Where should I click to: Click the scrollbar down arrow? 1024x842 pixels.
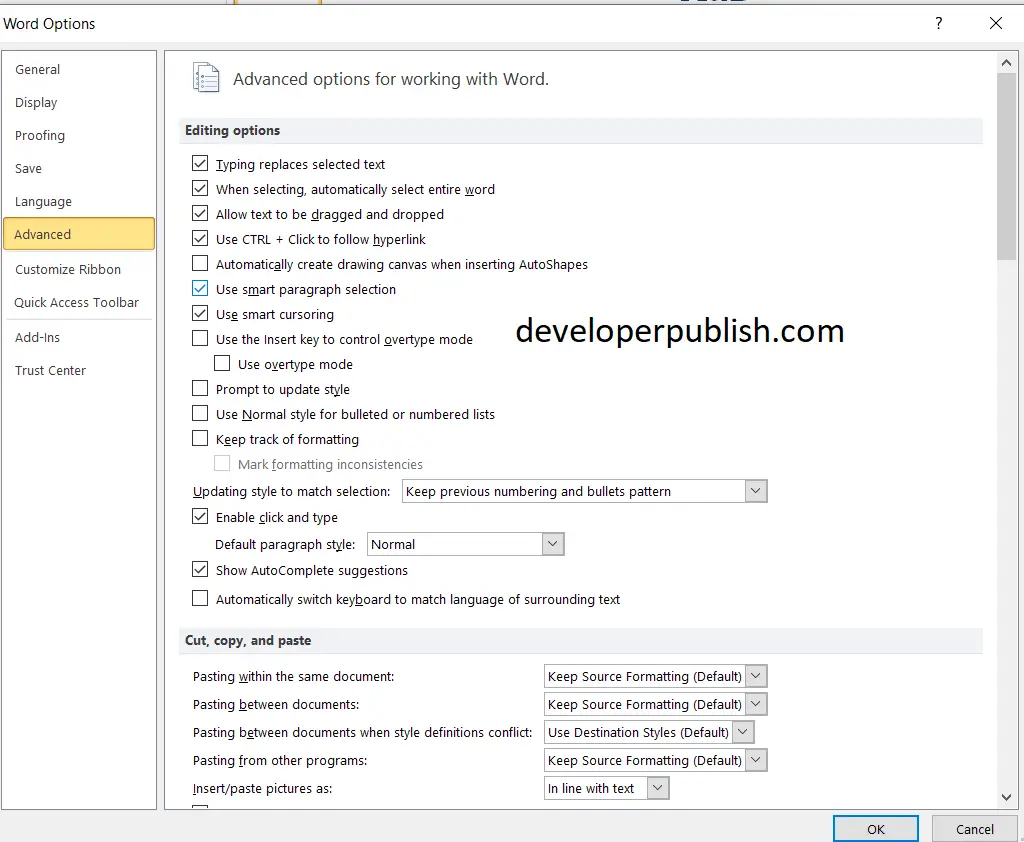(x=1006, y=797)
